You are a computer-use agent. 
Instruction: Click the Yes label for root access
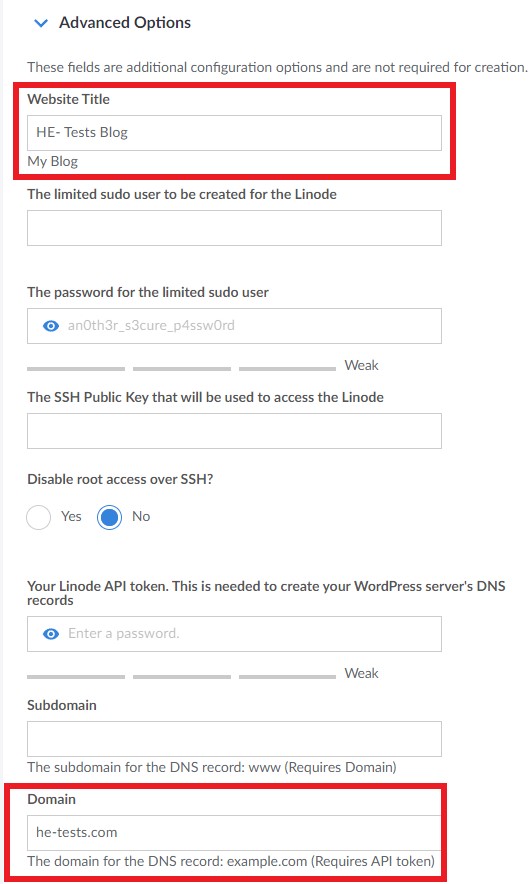coord(71,516)
